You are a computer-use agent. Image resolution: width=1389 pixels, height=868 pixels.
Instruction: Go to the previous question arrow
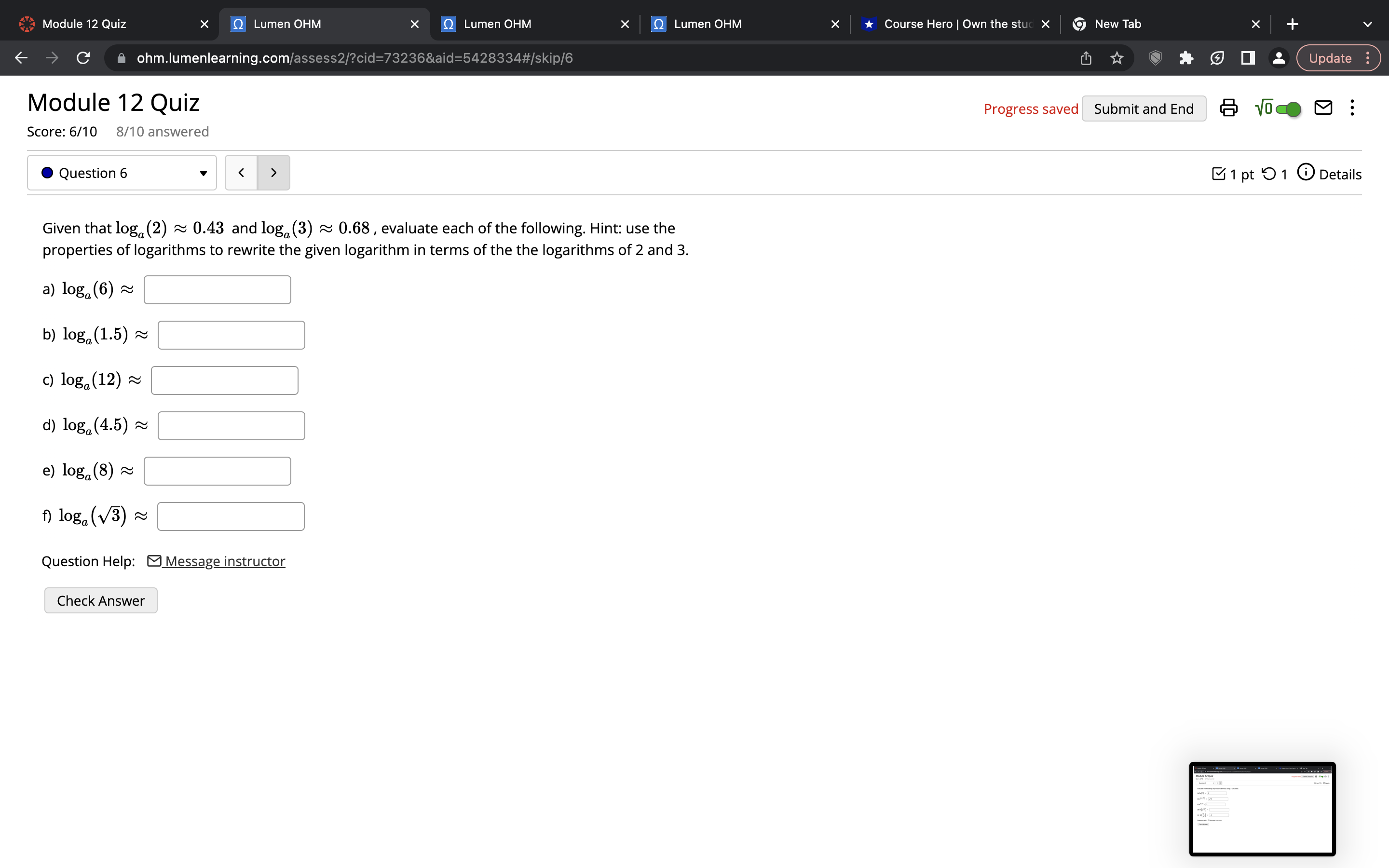pos(241,173)
